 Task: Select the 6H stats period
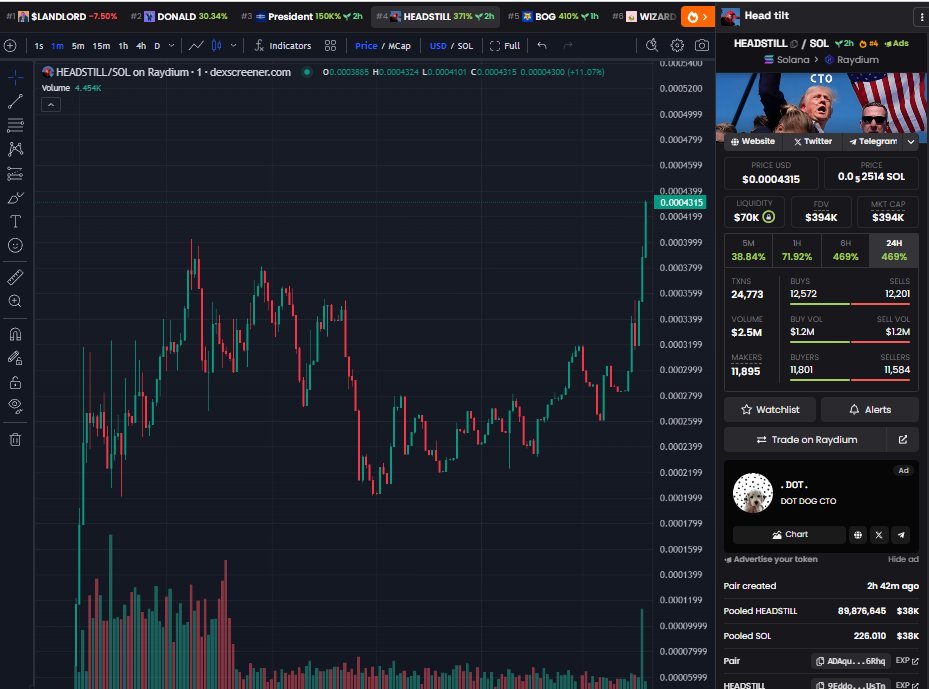pyautogui.click(x=845, y=250)
